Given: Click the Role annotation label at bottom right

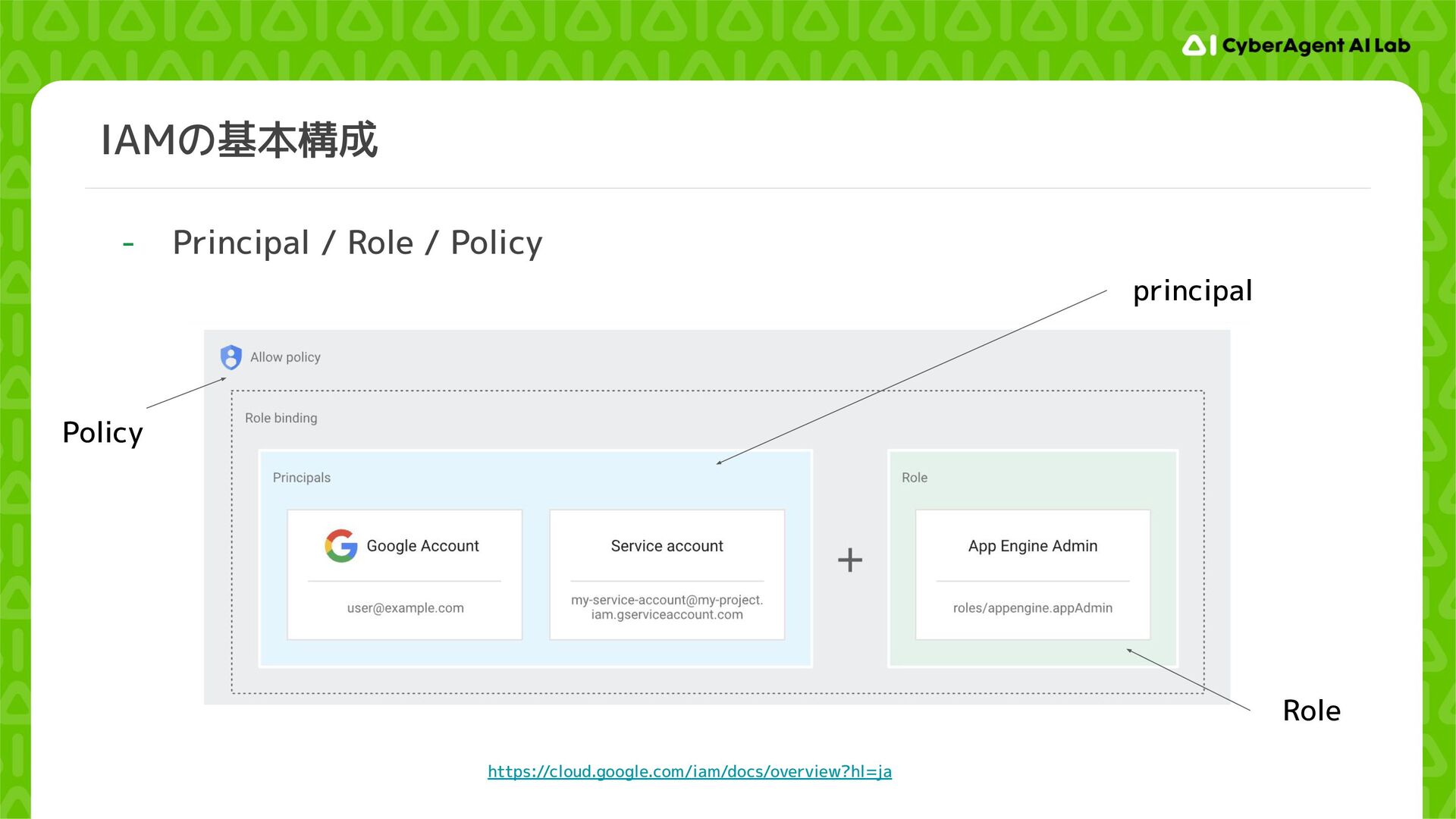Looking at the screenshot, I should pyautogui.click(x=1311, y=711).
